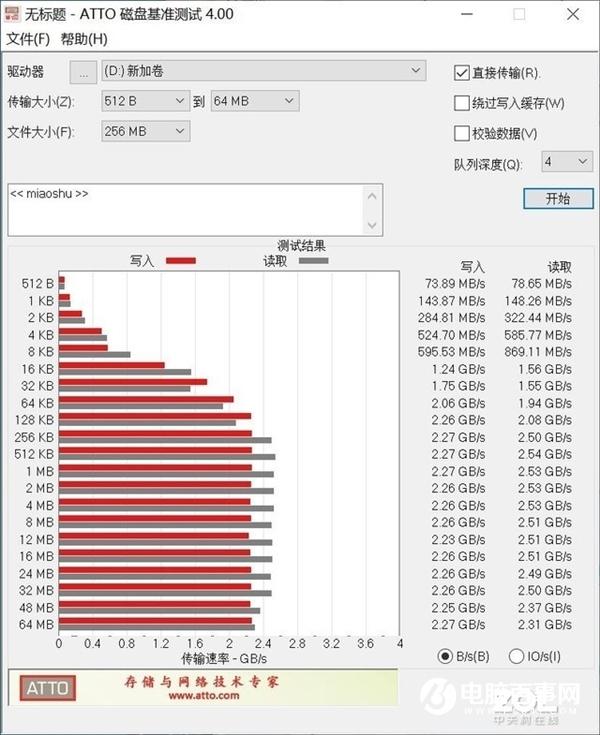The height and width of the screenshot is (735, 600).
Task: Uncheck the 直接传输(R) checkbox
Action: coord(462,73)
